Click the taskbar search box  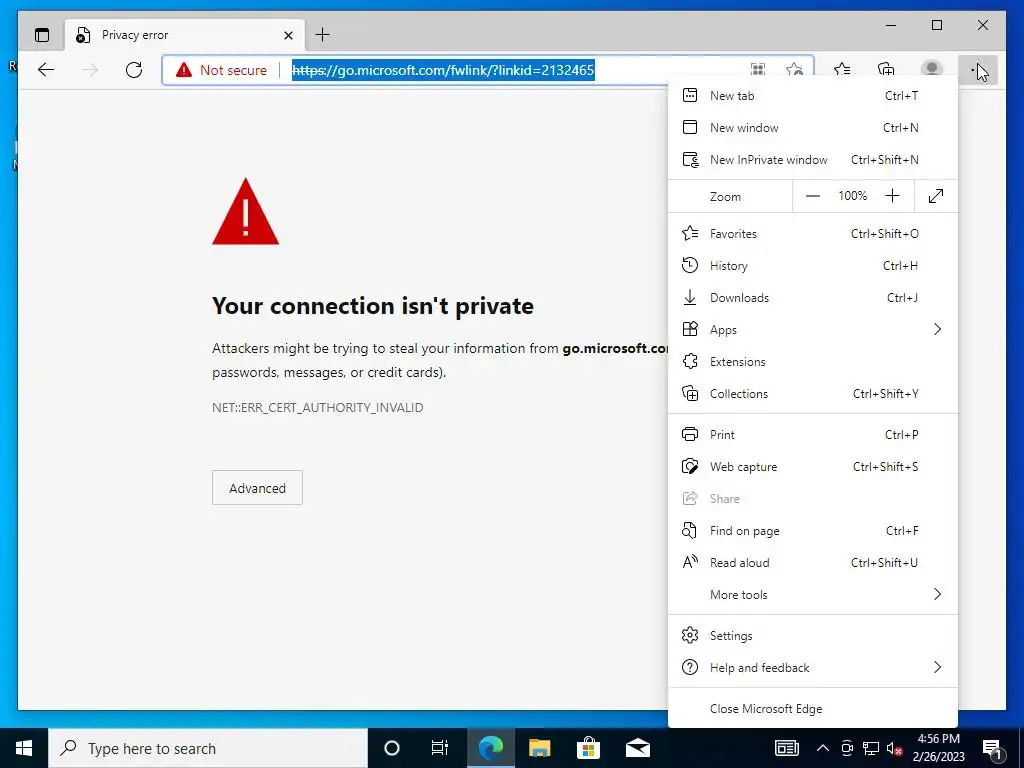[x=208, y=748]
